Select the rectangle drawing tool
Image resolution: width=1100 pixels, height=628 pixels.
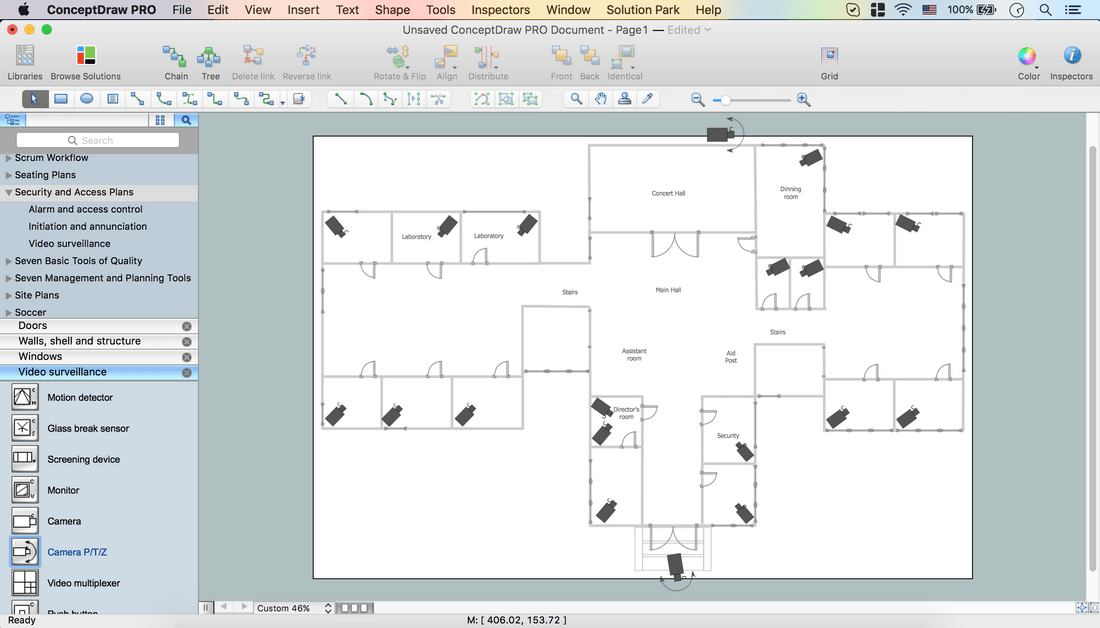[61, 99]
